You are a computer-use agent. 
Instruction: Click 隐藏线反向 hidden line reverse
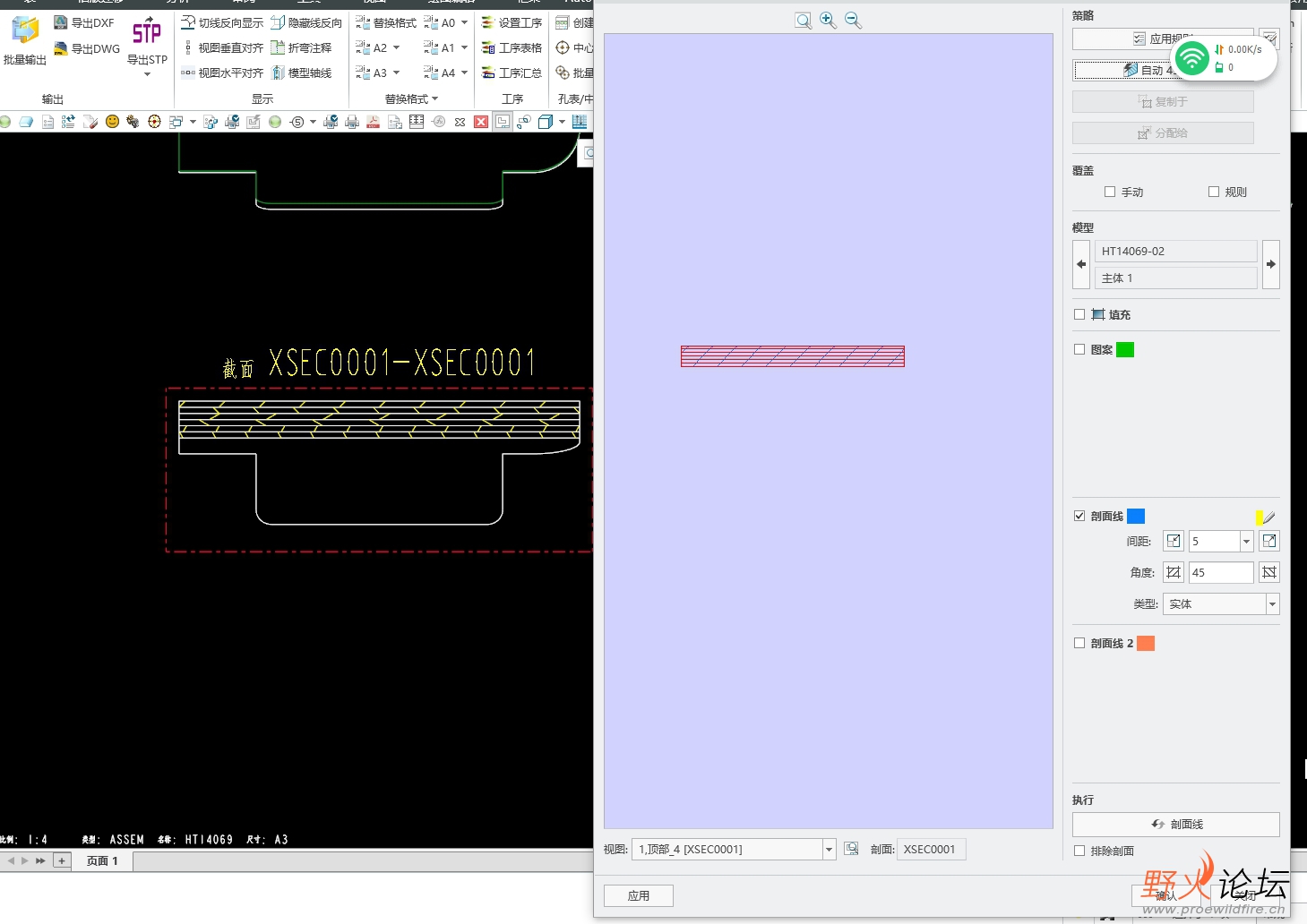[306, 22]
